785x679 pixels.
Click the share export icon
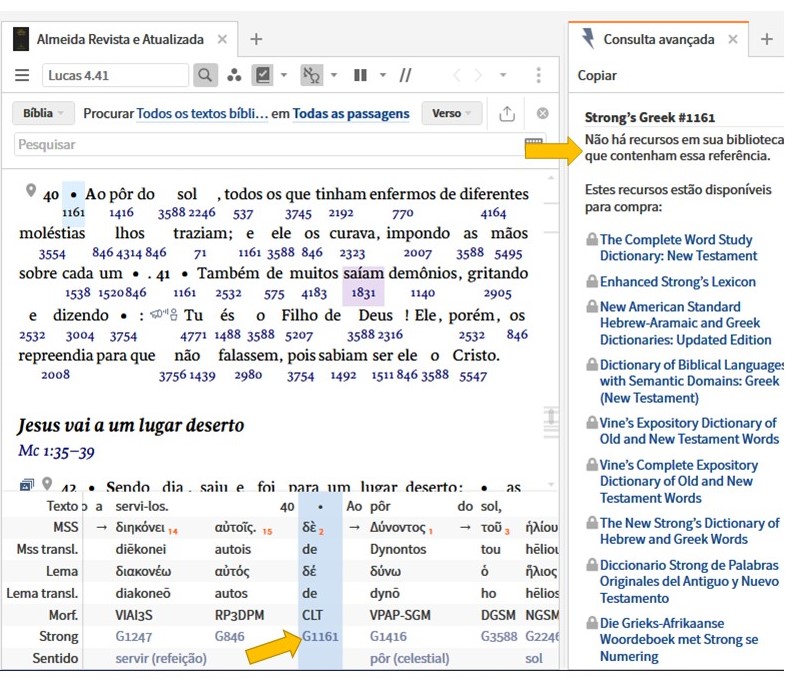pos(507,114)
